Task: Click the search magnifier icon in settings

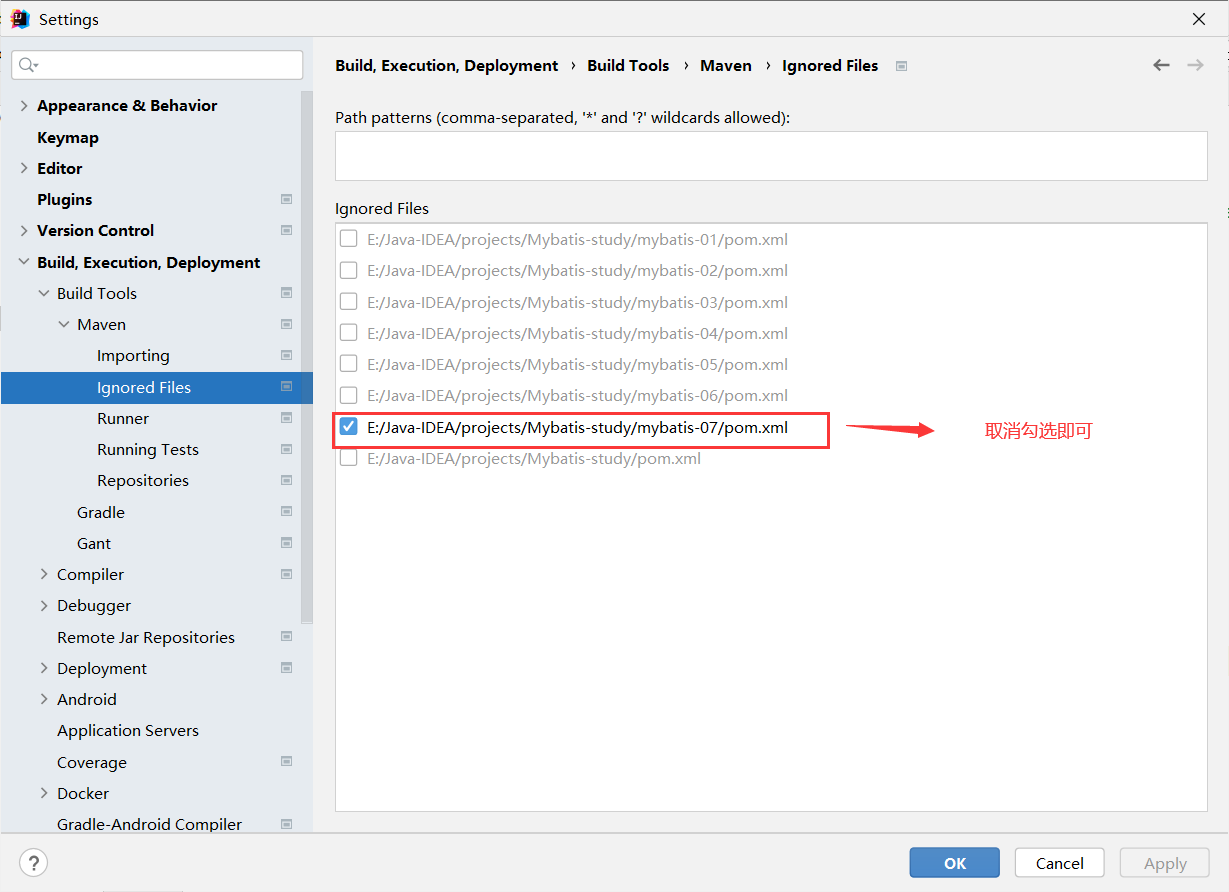Action: coord(28,65)
